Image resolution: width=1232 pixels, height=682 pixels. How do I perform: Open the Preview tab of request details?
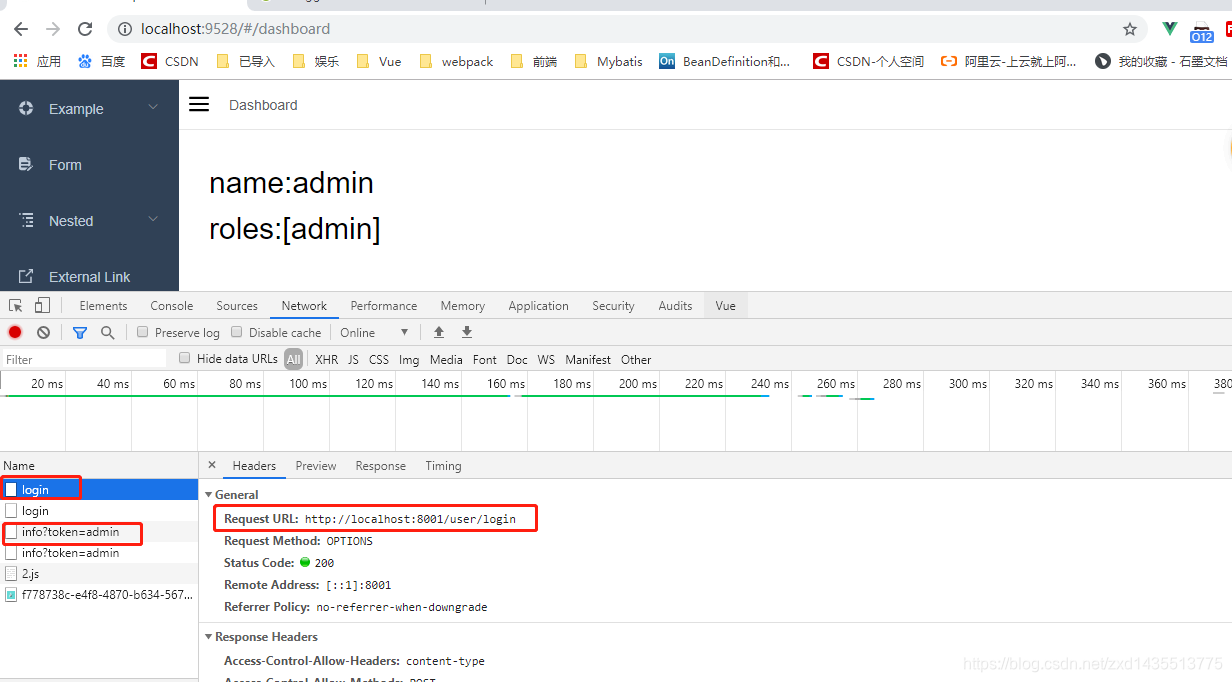(x=316, y=465)
